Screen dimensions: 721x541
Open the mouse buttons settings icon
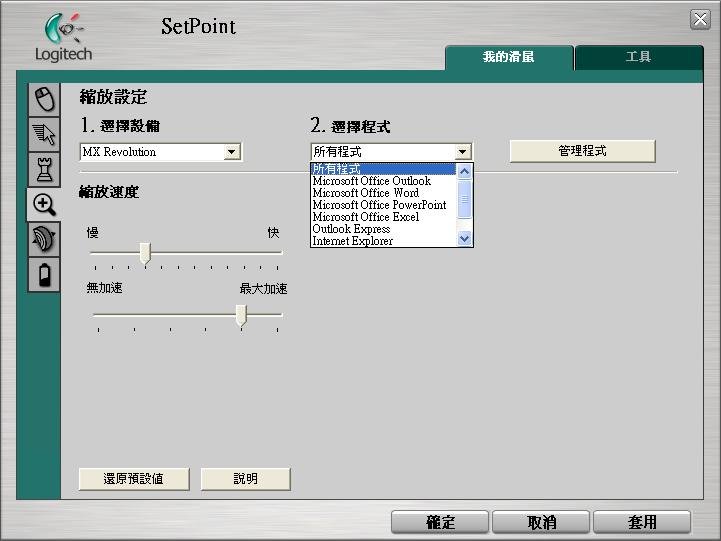[x=44, y=99]
